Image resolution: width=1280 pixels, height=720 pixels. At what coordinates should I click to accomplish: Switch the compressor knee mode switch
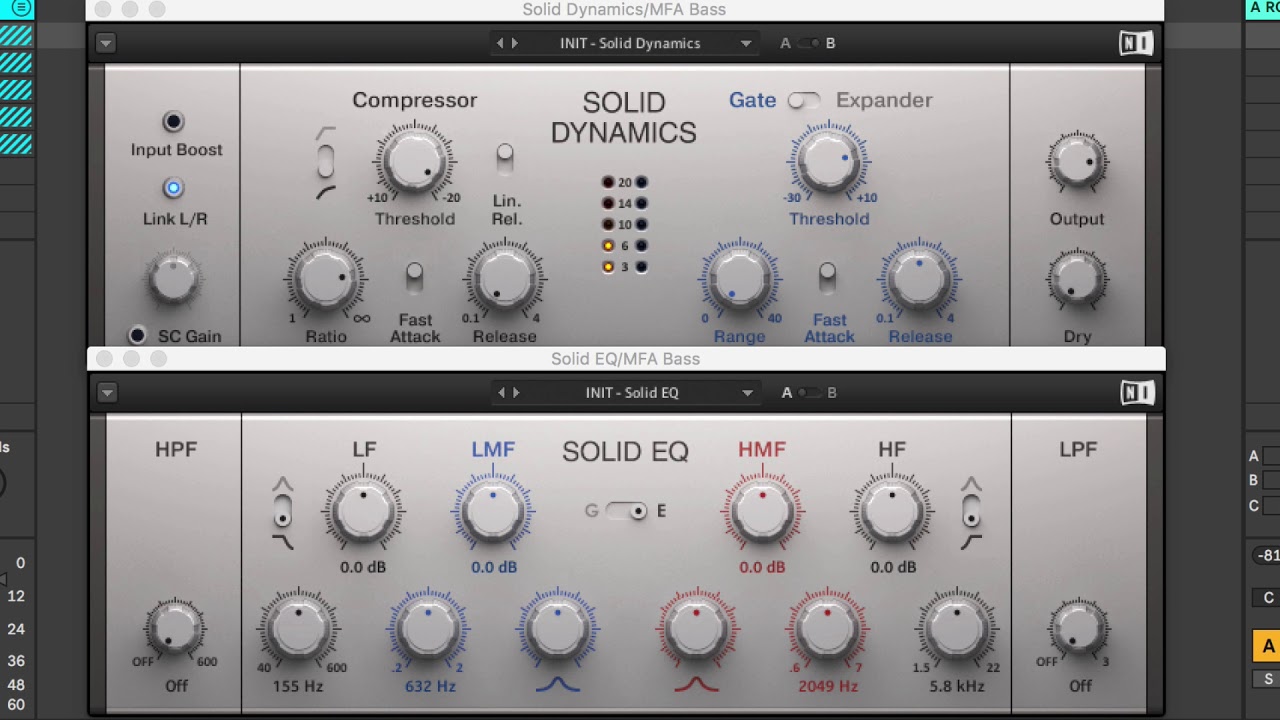[326, 162]
